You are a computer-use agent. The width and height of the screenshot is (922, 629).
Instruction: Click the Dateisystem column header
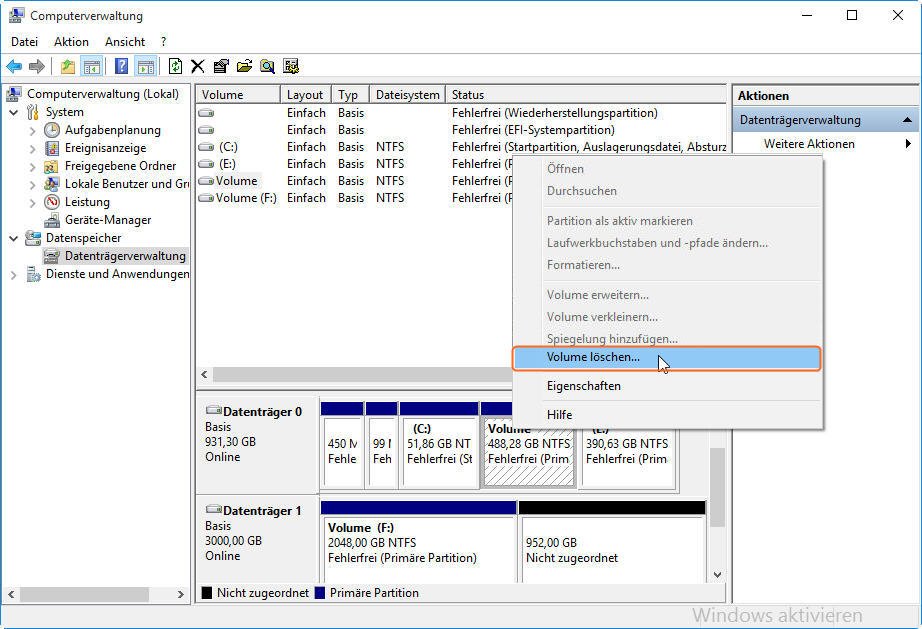point(407,95)
